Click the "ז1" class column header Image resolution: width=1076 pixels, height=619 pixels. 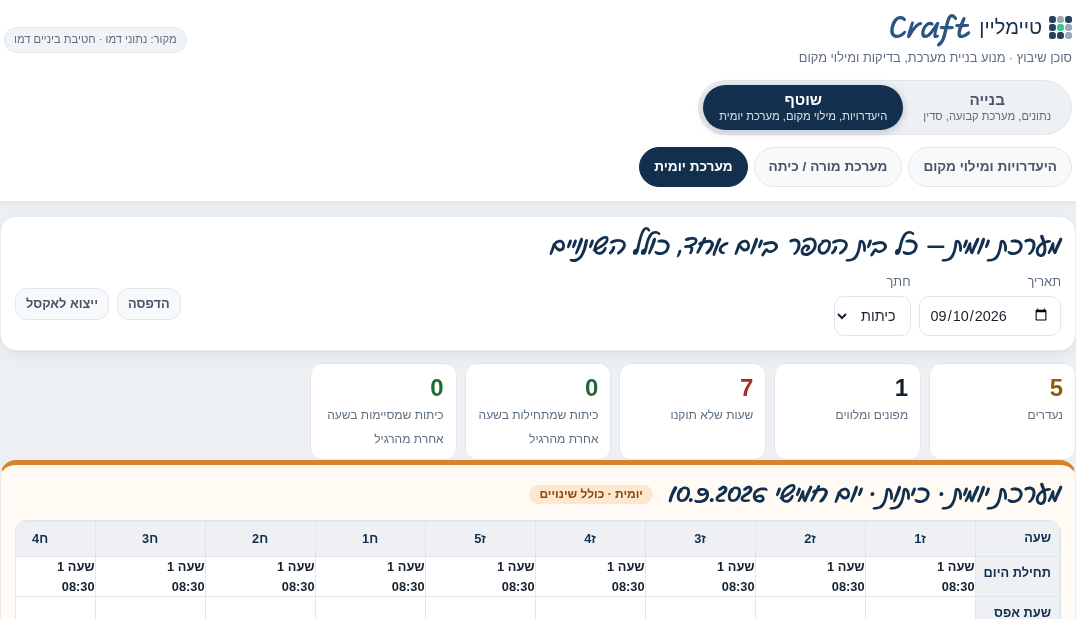pyautogui.click(x=920, y=539)
